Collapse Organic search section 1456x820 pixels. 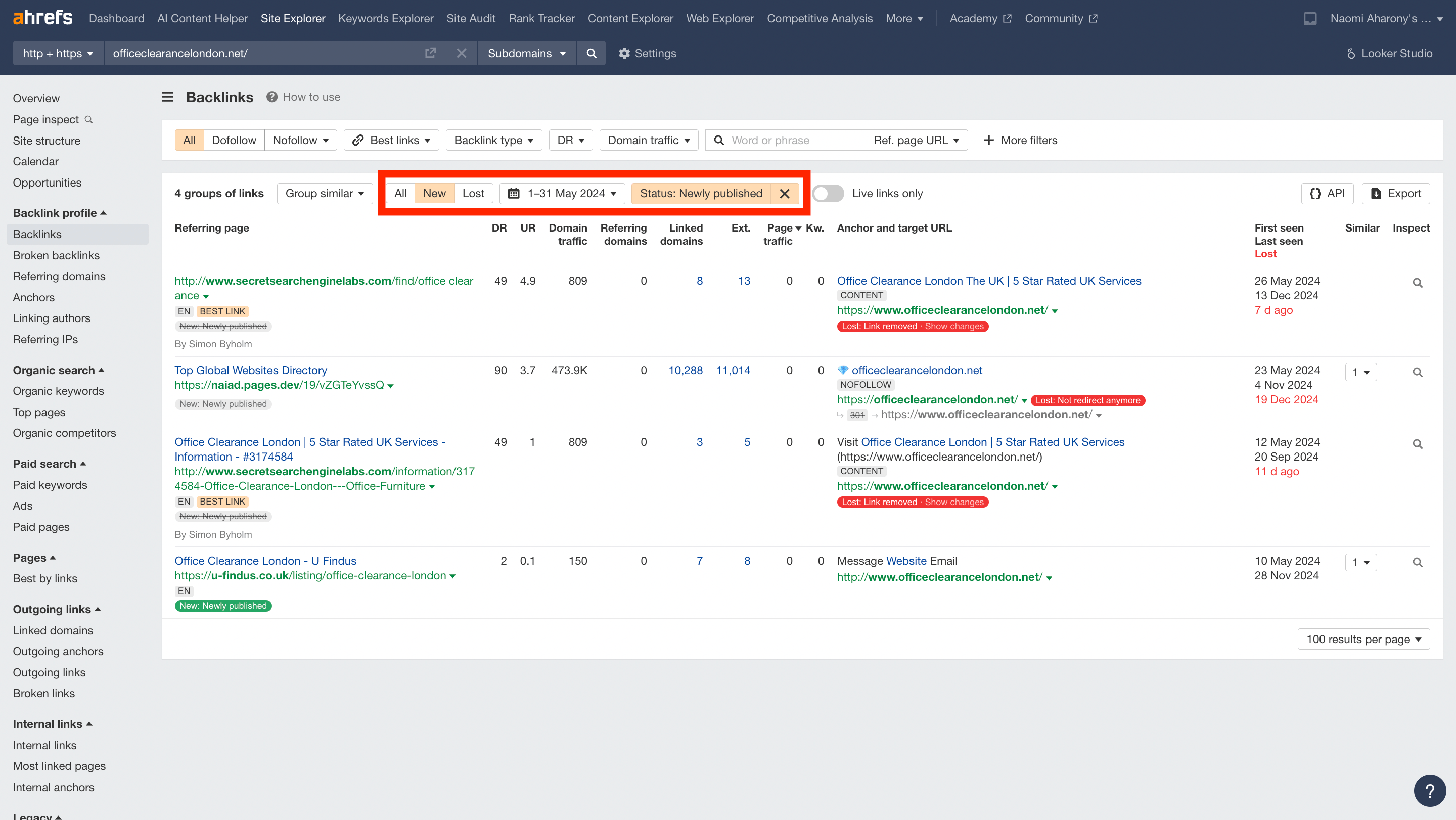tap(58, 370)
